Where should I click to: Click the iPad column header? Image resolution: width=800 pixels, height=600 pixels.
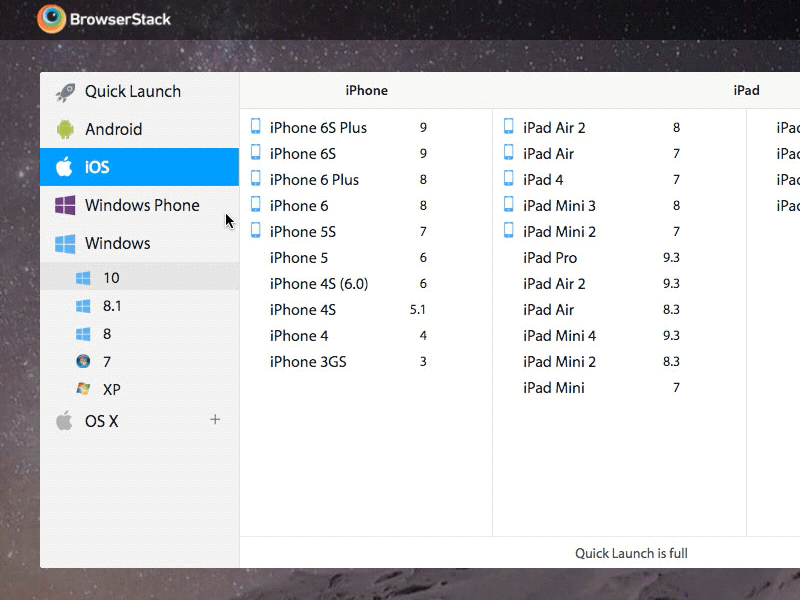click(x=746, y=90)
